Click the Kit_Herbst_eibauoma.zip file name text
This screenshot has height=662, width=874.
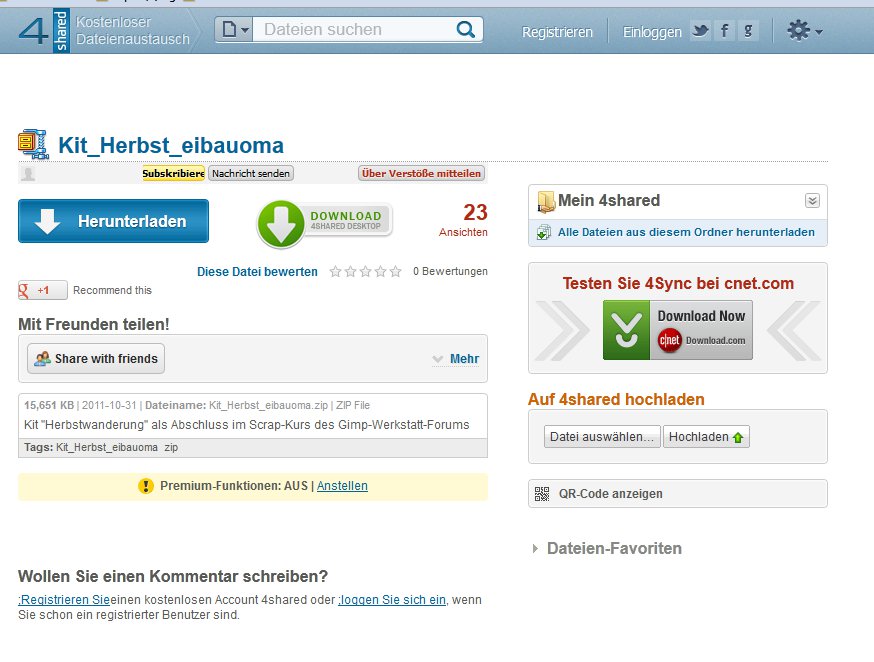coord(268,405)
